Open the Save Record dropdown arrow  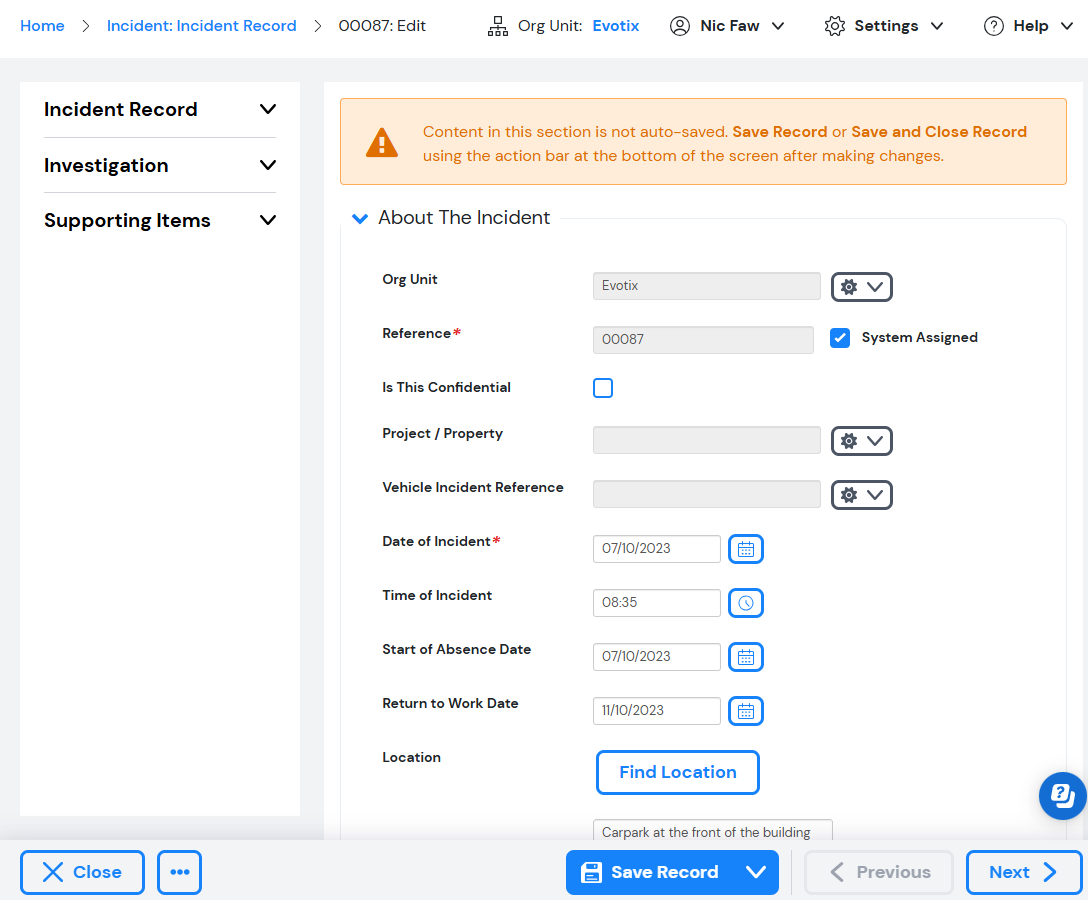click(x=756, y=872)
